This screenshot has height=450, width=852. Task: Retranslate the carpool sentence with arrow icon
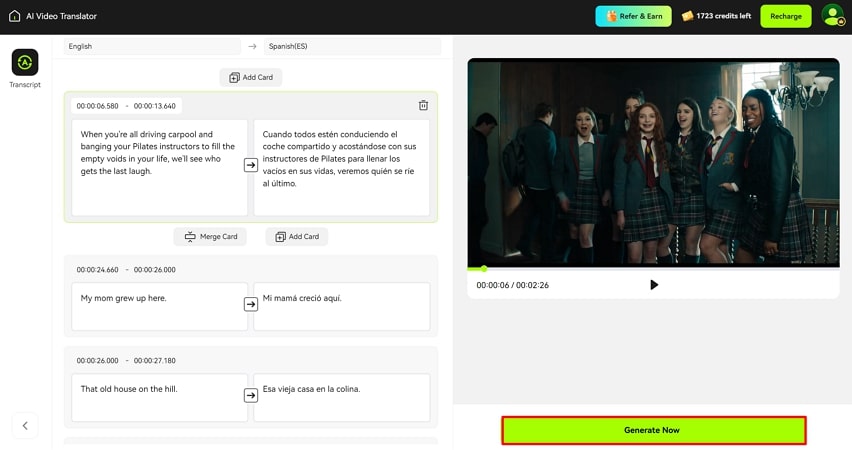[x=250, y=165]
